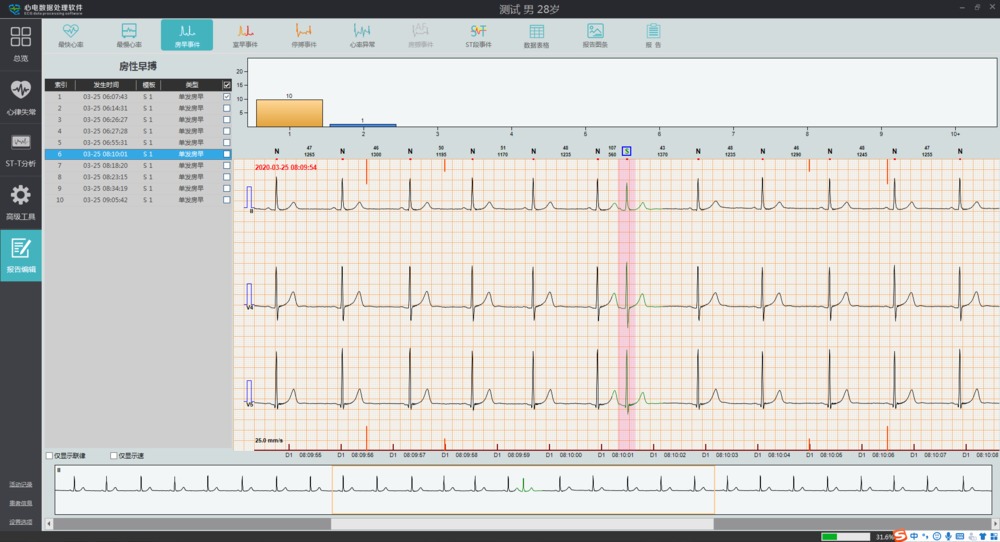The width and height of the screenshot is (1000, 542).
Task: Click the 报告 (report) clipboard icon
Action: pyautogui.click(x=653, y=35)
